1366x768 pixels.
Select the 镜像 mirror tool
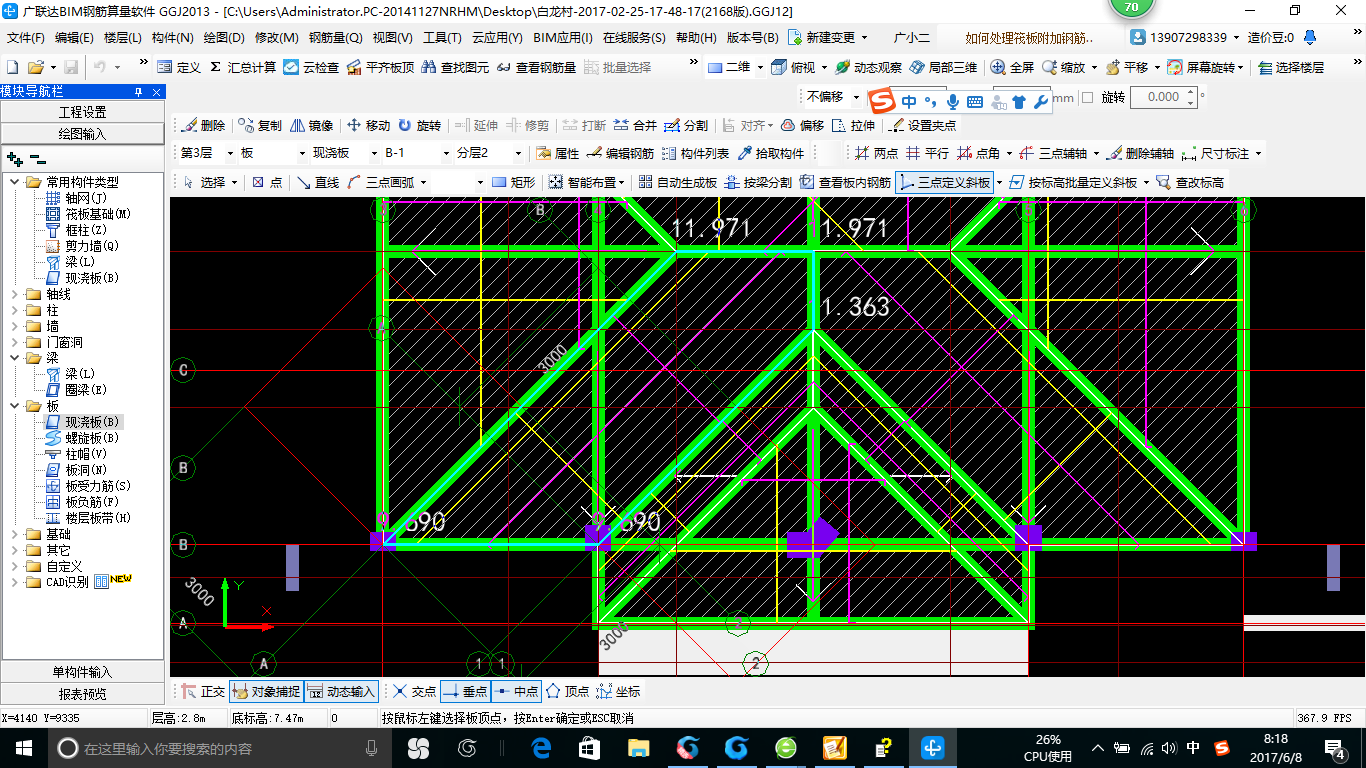point(312,125)
